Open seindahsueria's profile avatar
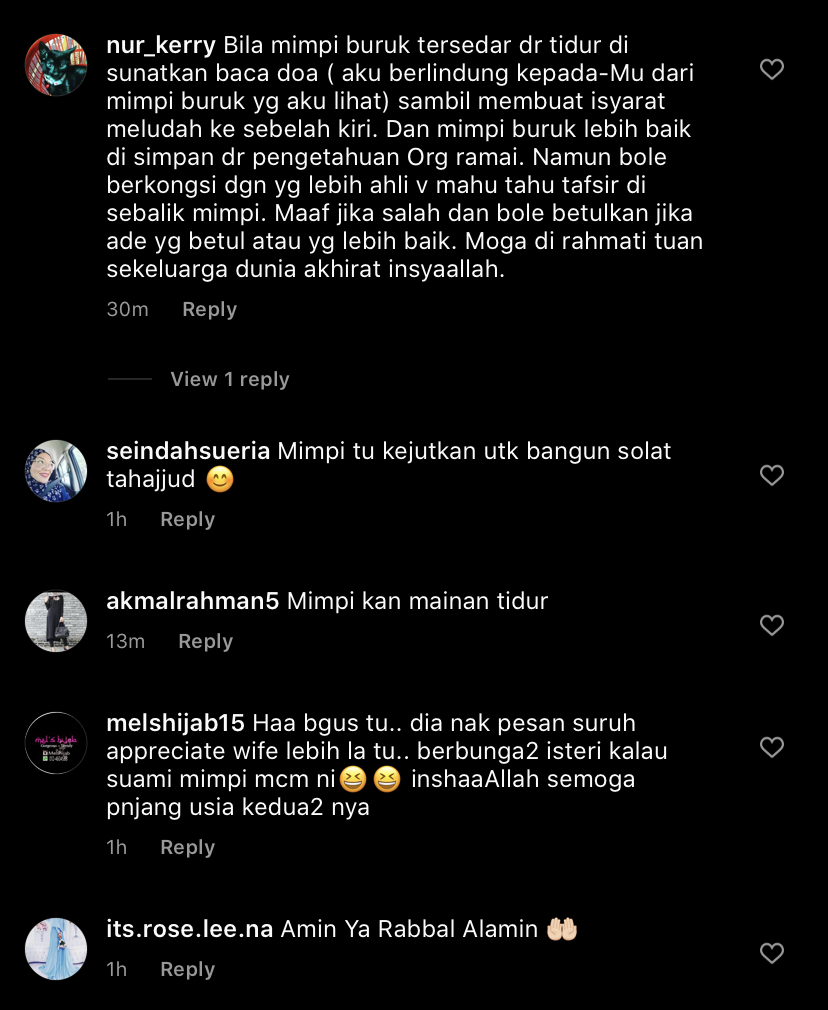 [56, 471]
